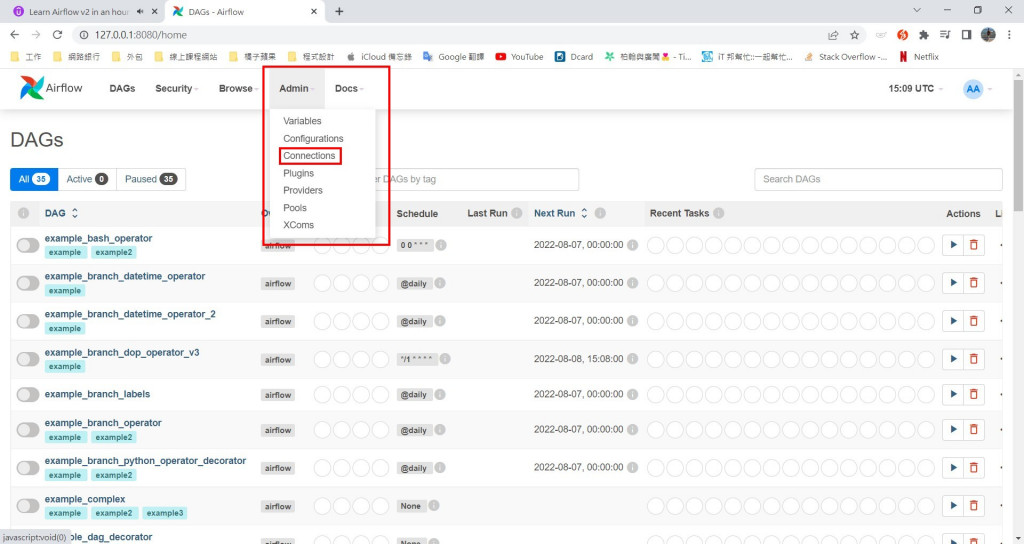
Task: Delete example_branch_datetime_operator_2 DAG
Action: pos(974,321)
